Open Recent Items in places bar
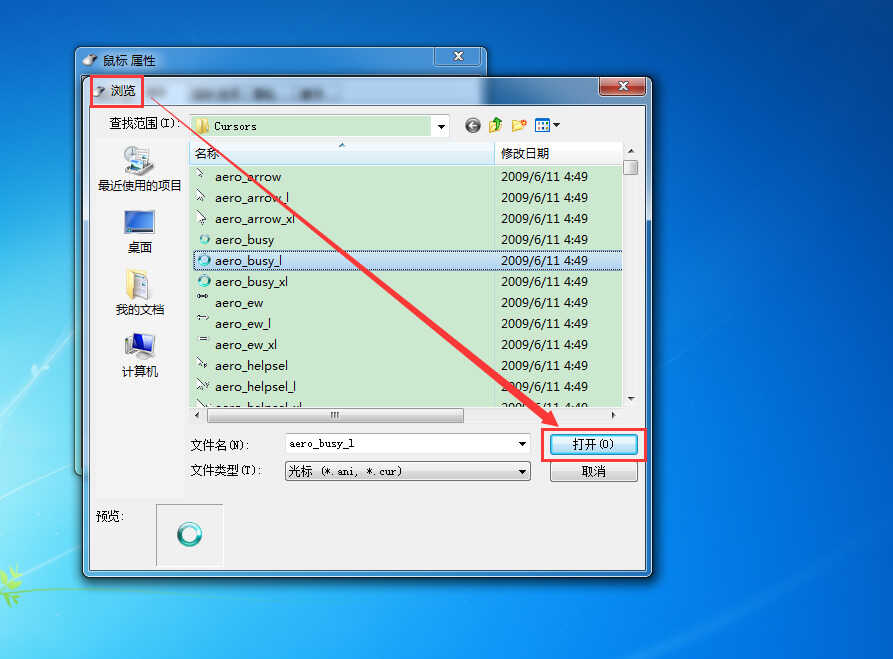 pyautogui.click(x=140, y=169)
